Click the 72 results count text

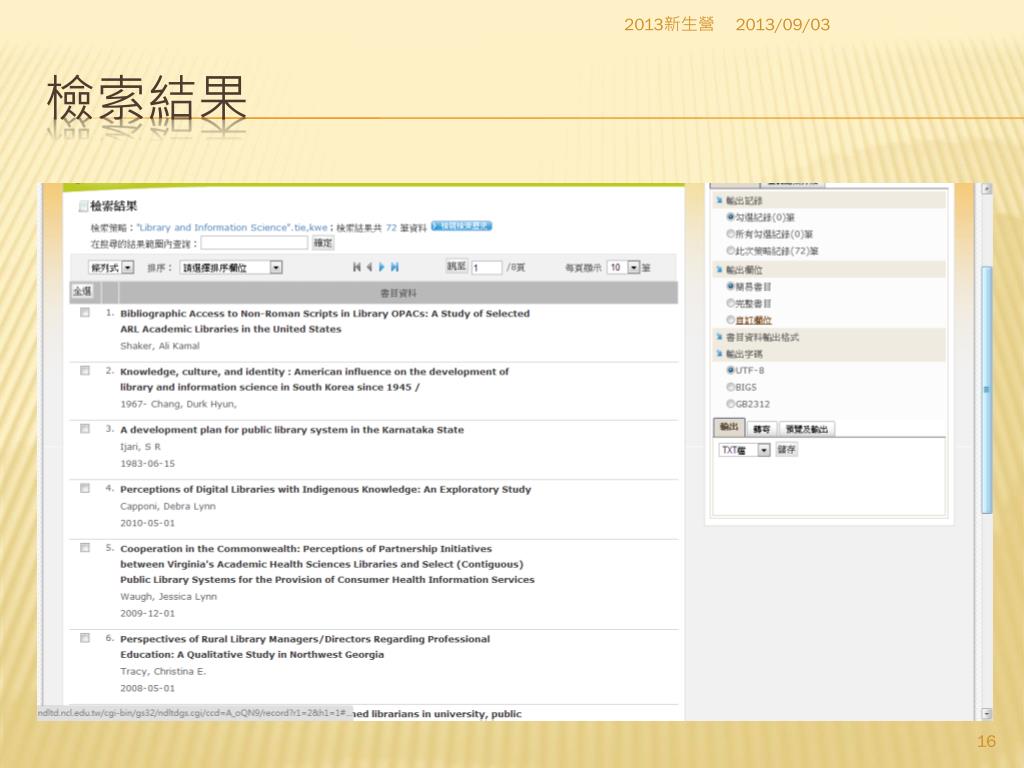(x=391, y=227)
